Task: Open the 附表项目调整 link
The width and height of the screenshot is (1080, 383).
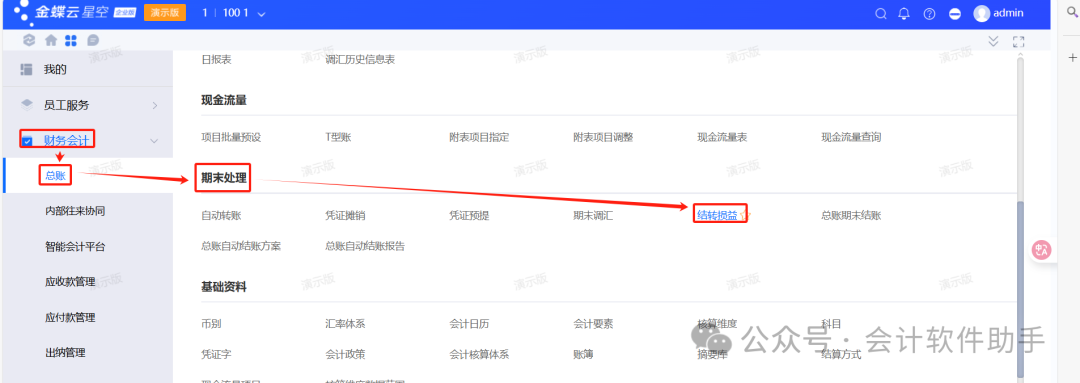Action: (603, 137)
